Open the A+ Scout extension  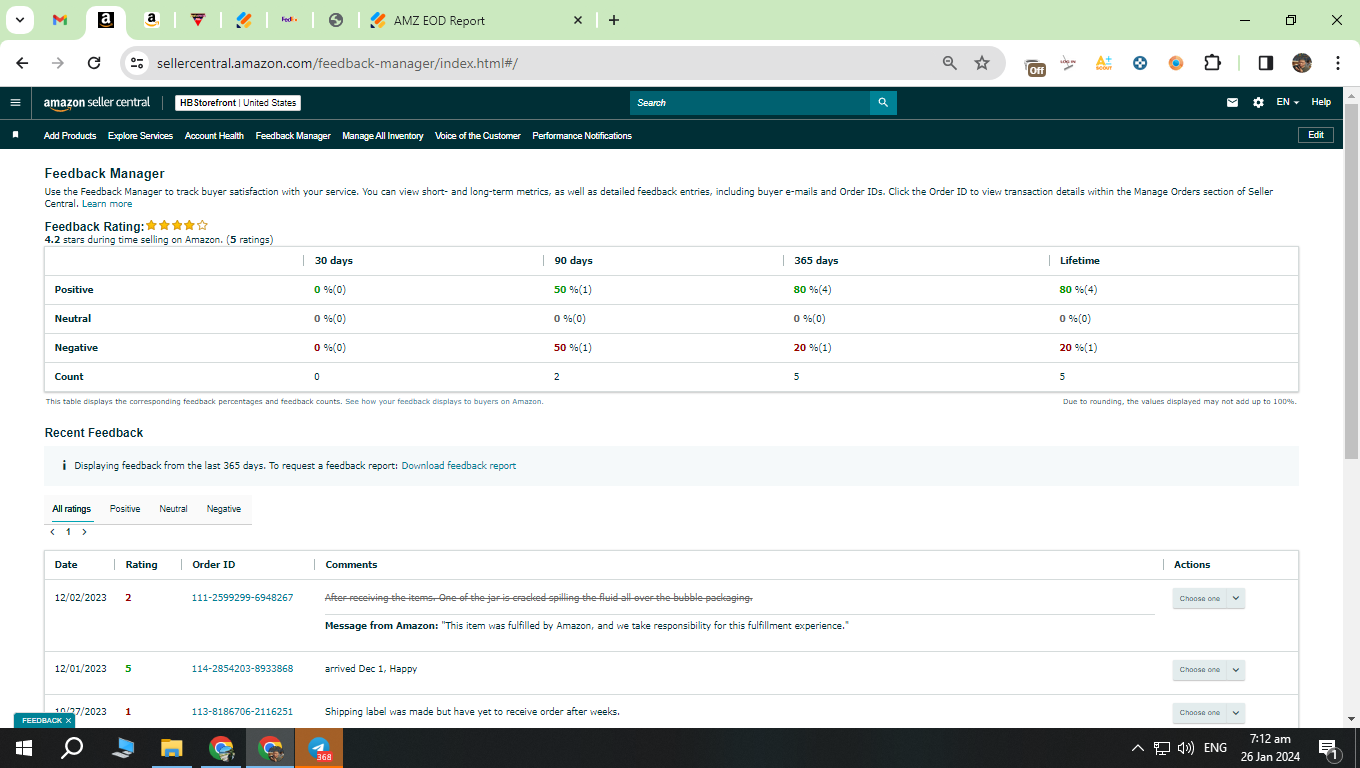[1104, 63]
